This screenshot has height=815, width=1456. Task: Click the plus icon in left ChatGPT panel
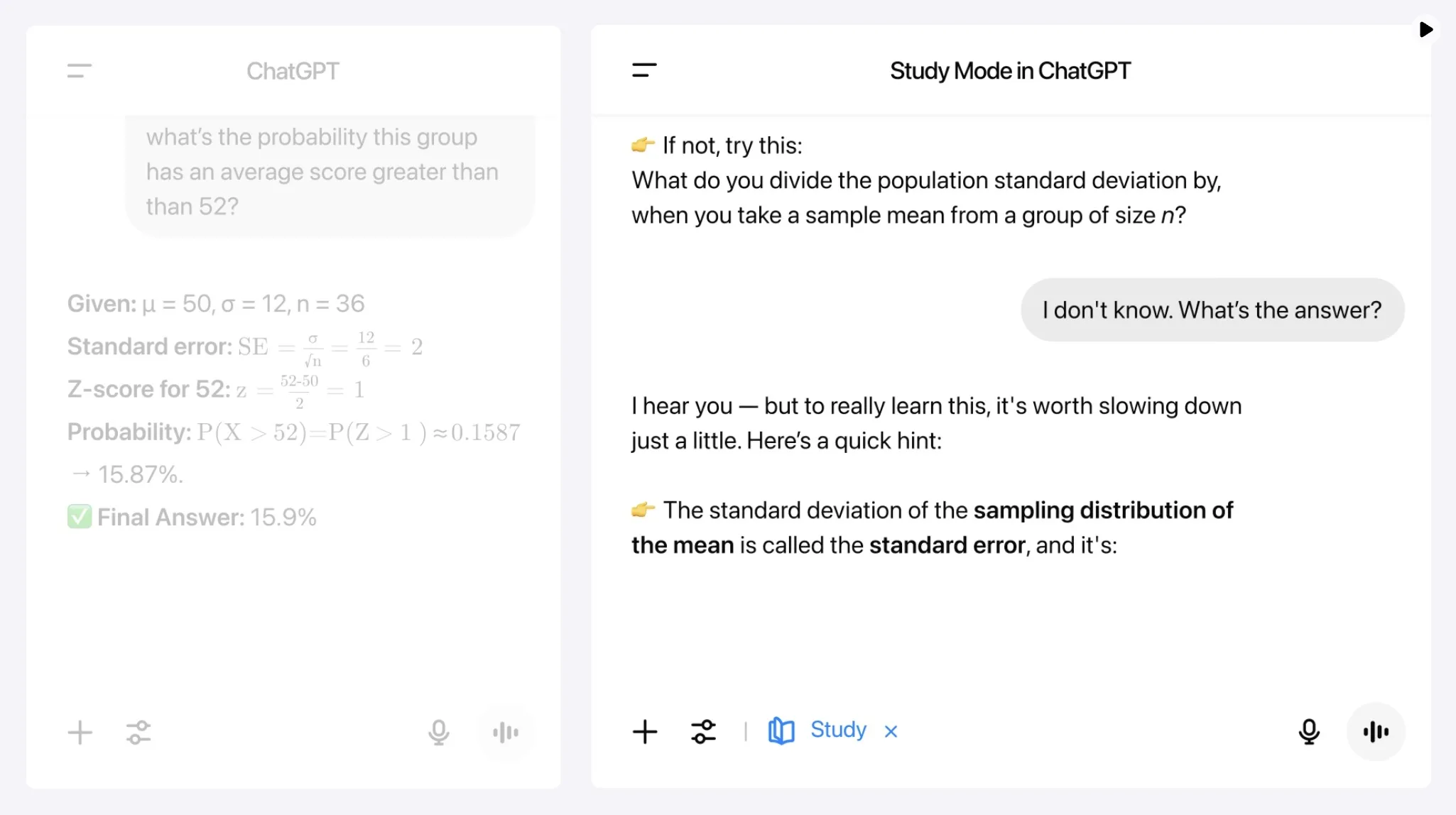pyautogui.click(x=80, y=733)
